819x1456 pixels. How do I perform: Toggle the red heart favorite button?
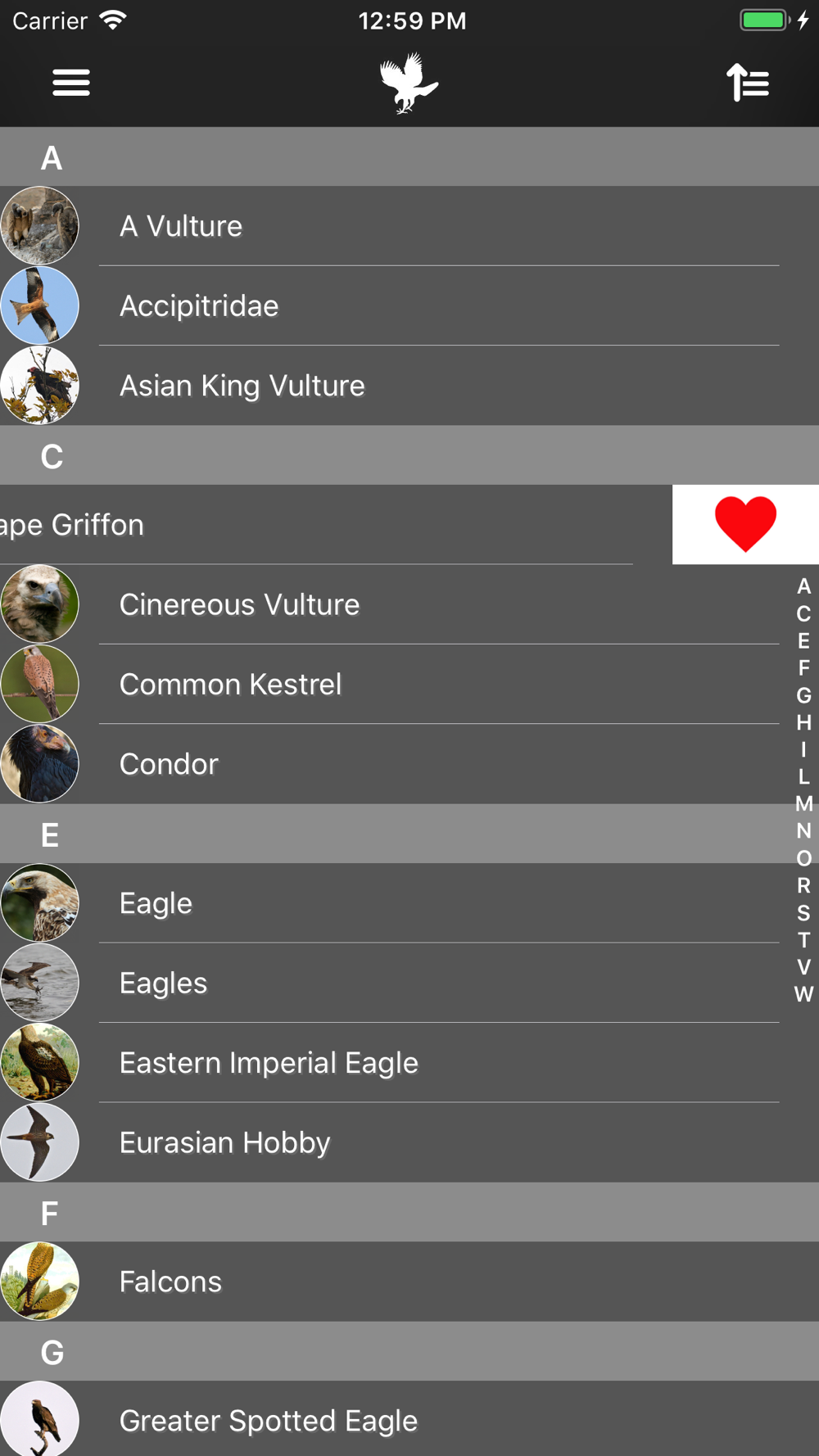[745, 524]
